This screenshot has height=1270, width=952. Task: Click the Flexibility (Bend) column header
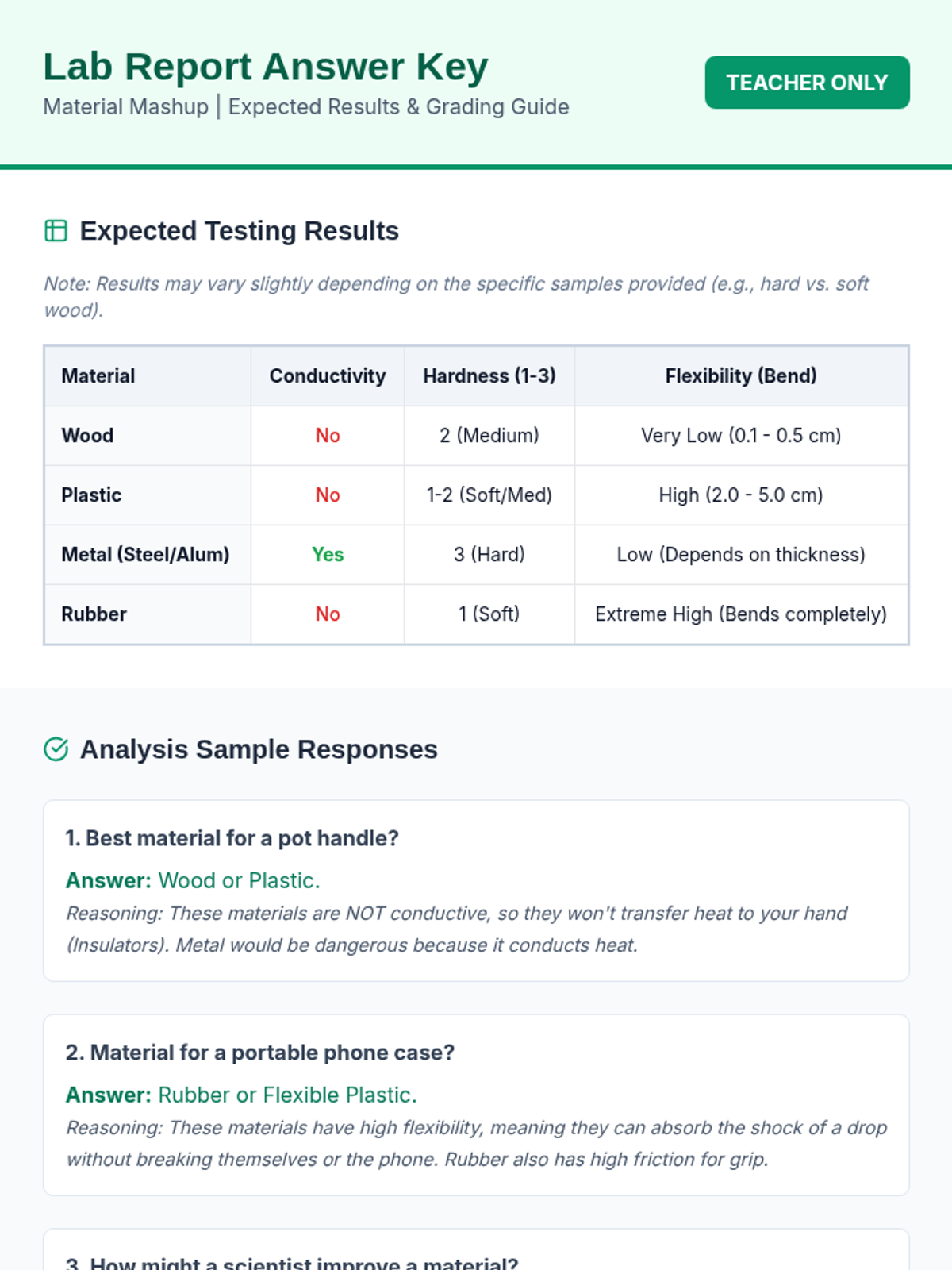click(x=740, y=376)
